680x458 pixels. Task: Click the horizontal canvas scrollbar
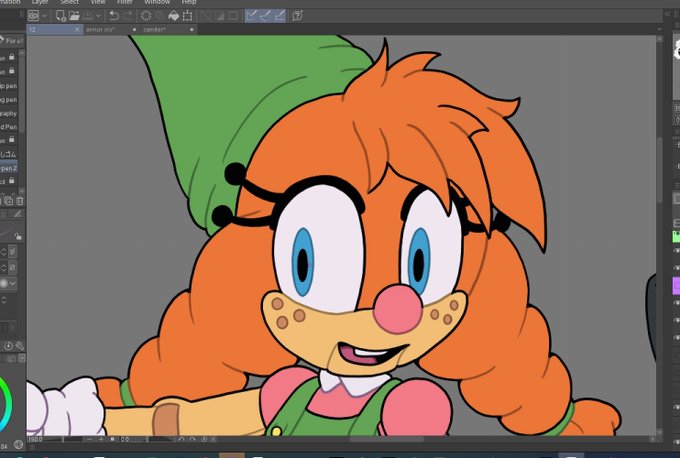tap(386, 439)
